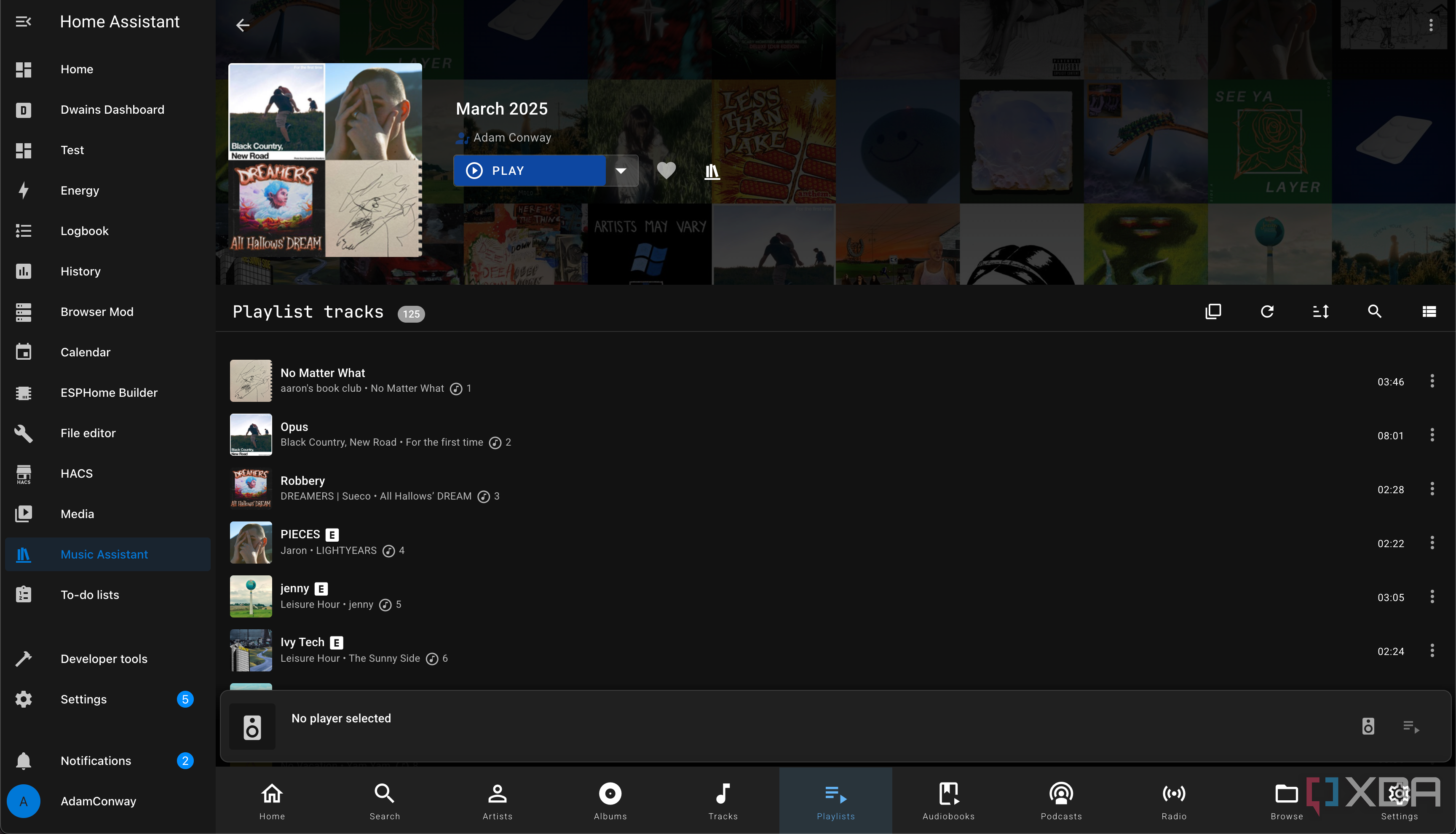Open the File editor panel
The height and width of the screenshot is (834, 1456).
[x=108, y=433]
